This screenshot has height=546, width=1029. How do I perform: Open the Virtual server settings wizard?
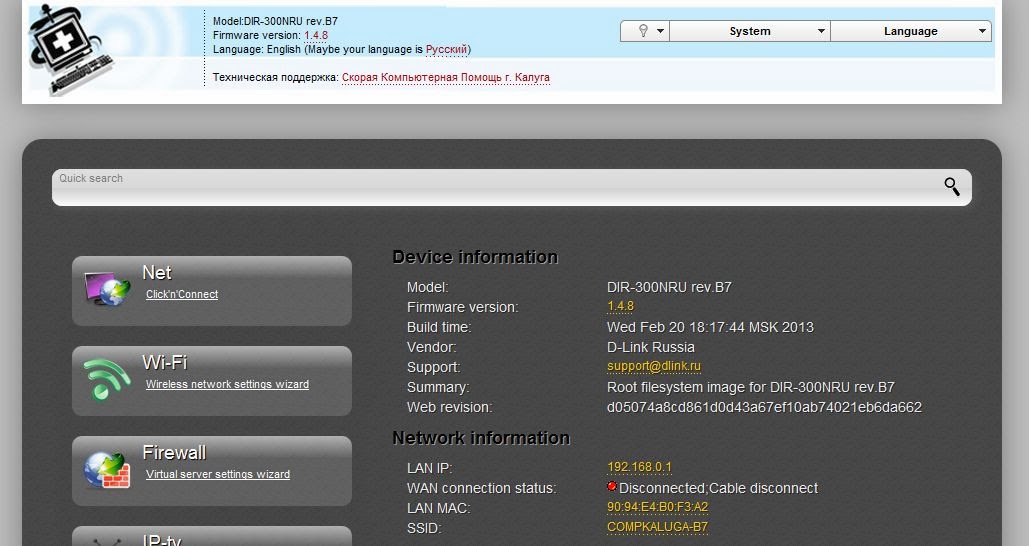pyautogui.click(x=218, y=474)
